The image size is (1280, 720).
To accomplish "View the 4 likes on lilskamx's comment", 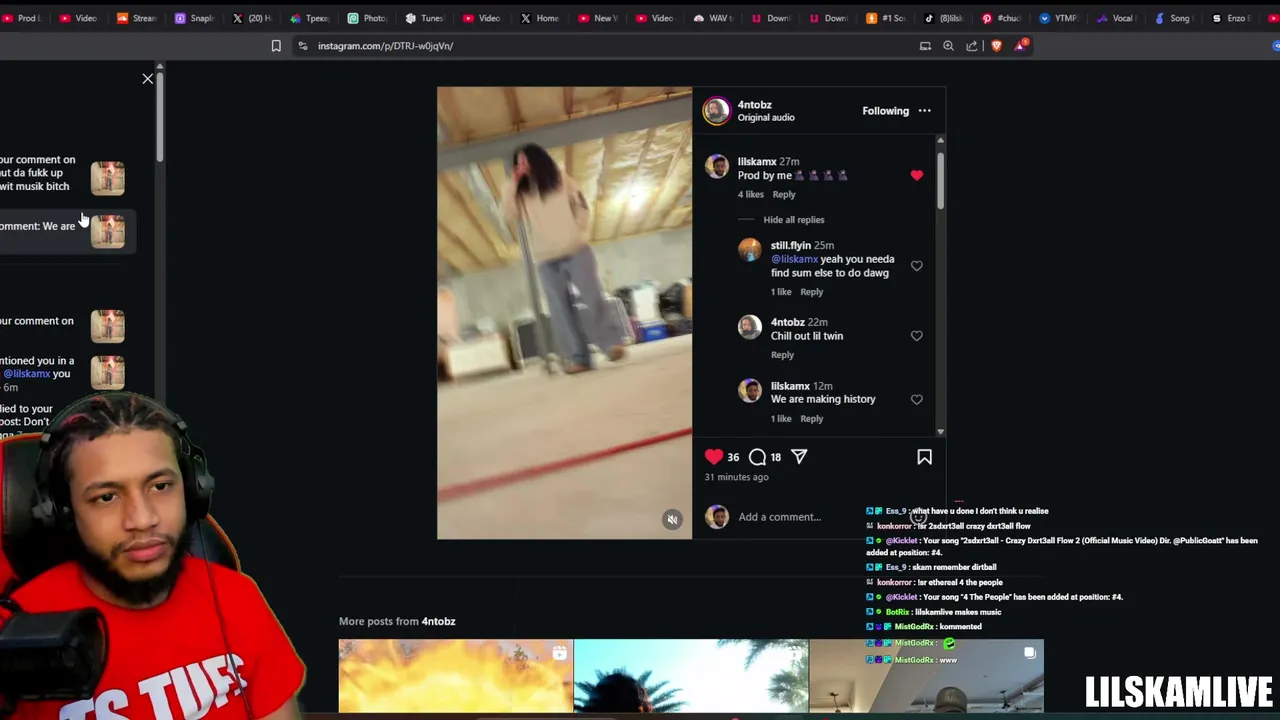I will click(x=750, y=195).
